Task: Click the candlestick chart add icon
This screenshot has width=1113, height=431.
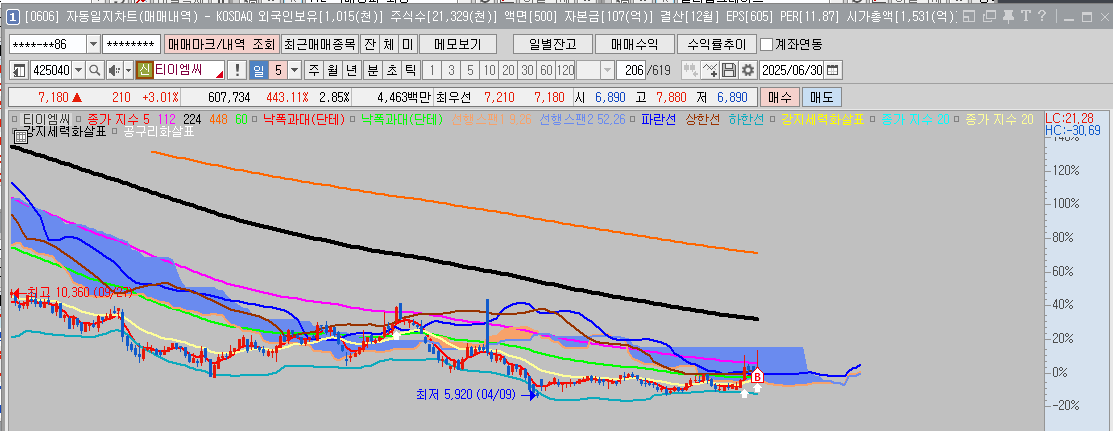Action: click(x=691, y=70)
